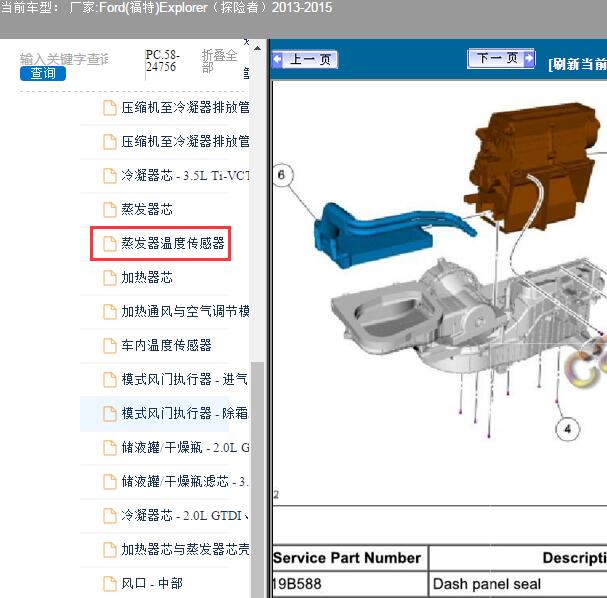Image resolution: width=607 pixels, height=598 pixels.
Task: Click left arrow icon on 上一页
Action: pyautogui.click(x=278, y=60)
